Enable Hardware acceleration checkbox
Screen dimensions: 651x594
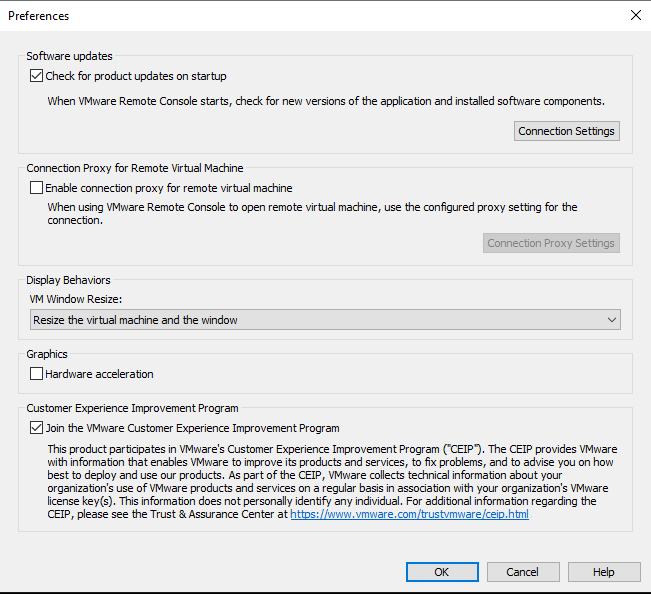pyautogui.click(x=36, y=374)
